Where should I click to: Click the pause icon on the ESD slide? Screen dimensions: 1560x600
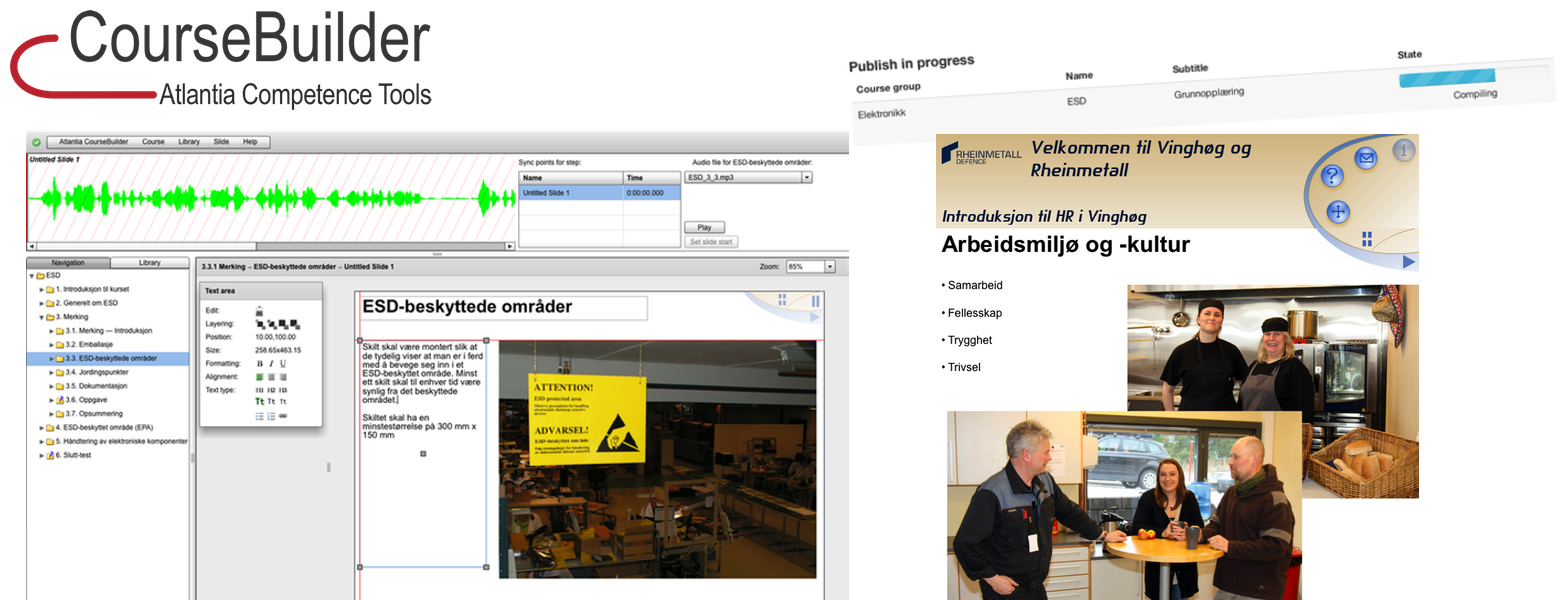coord(815,301)
